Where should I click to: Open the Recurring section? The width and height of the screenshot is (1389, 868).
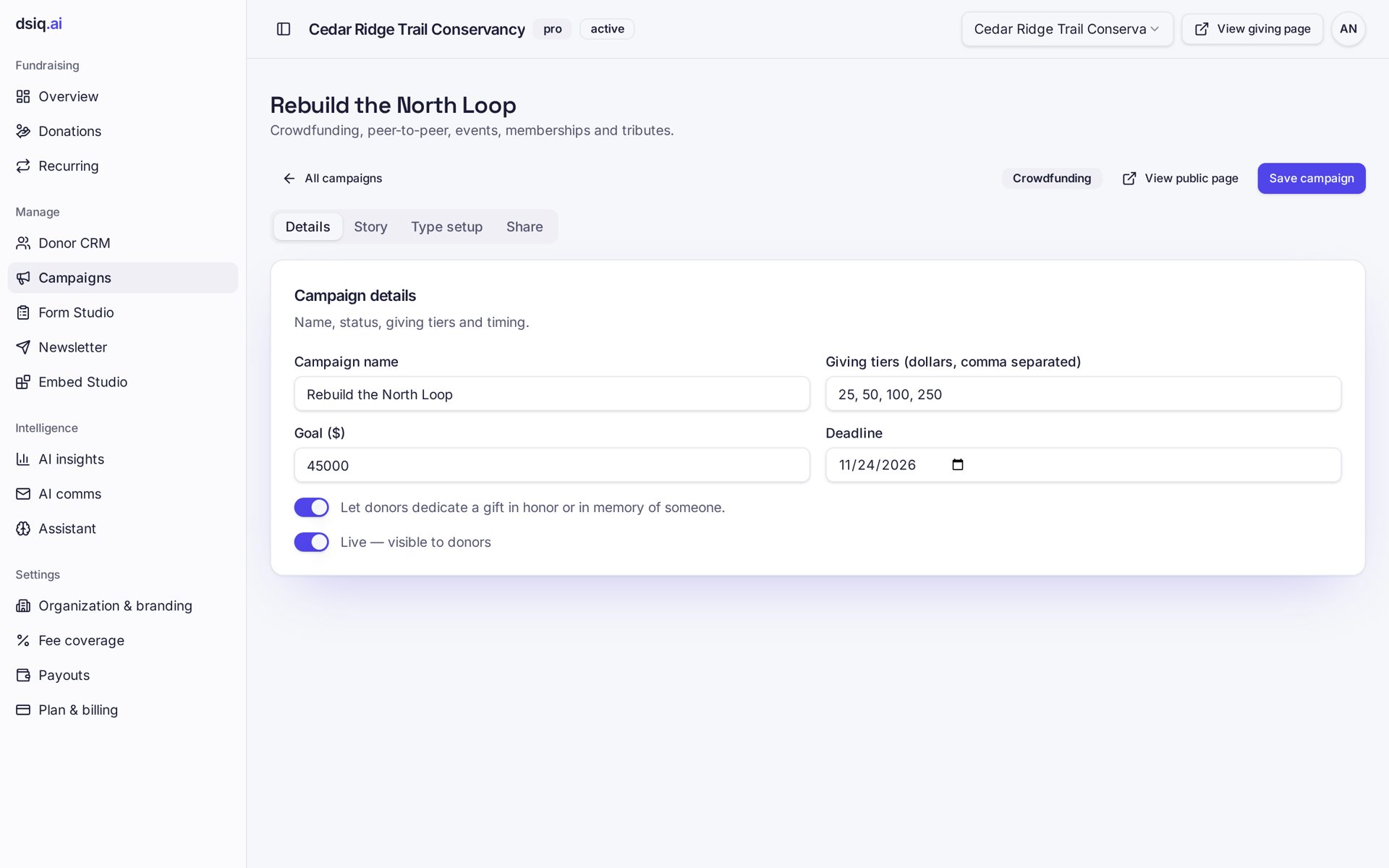[x=123, y=166]
